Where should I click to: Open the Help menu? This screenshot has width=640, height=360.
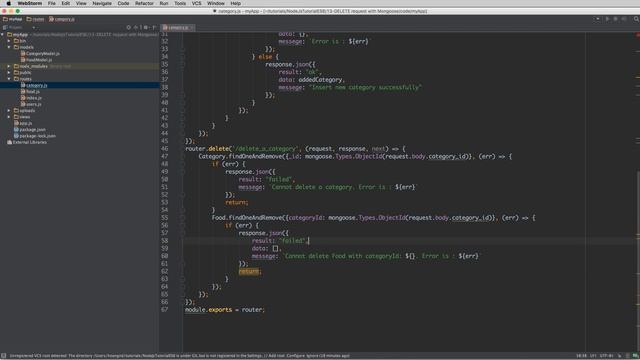coord(236,3)
